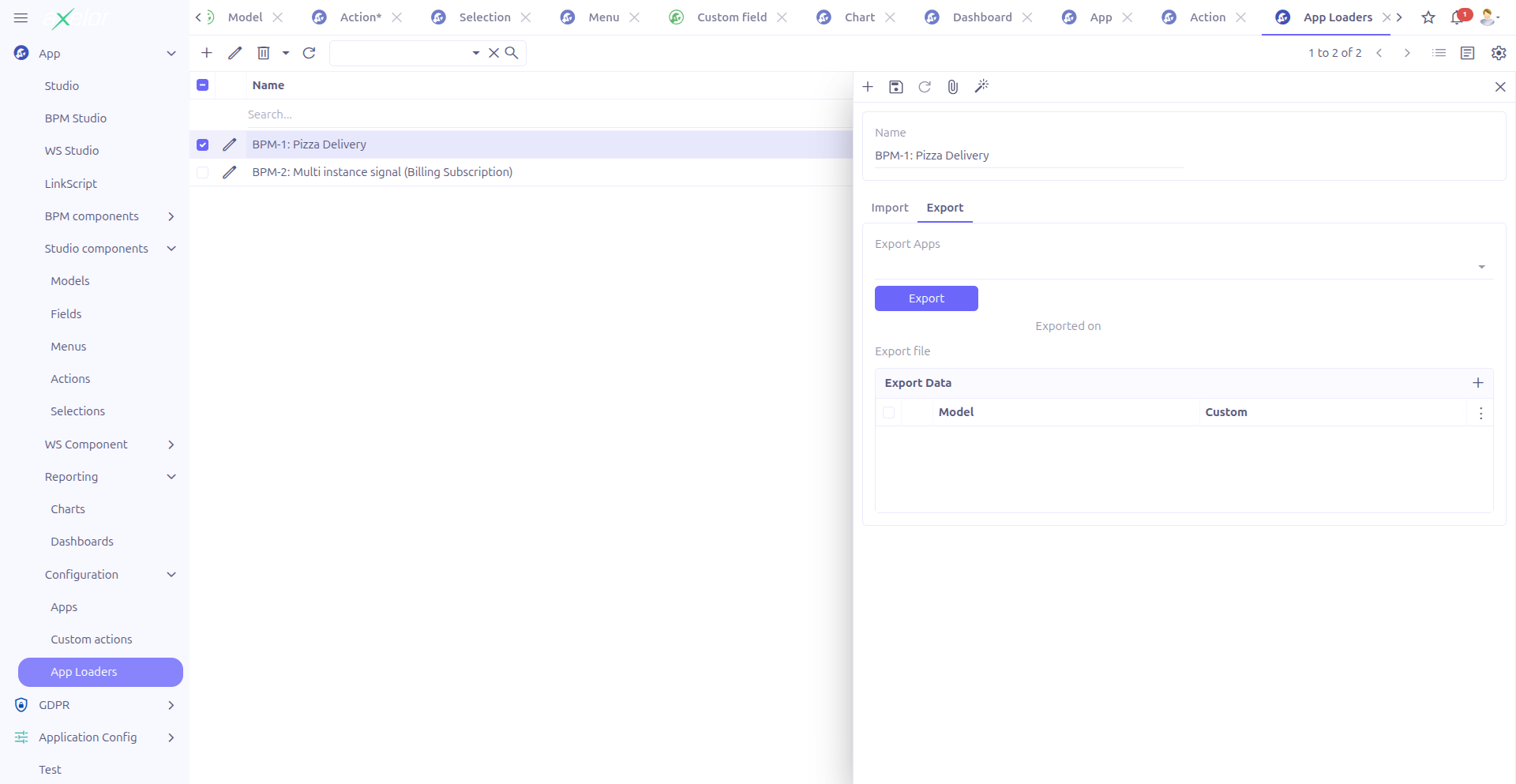Expand WS Component in the sidebar

tap(171, 445)
